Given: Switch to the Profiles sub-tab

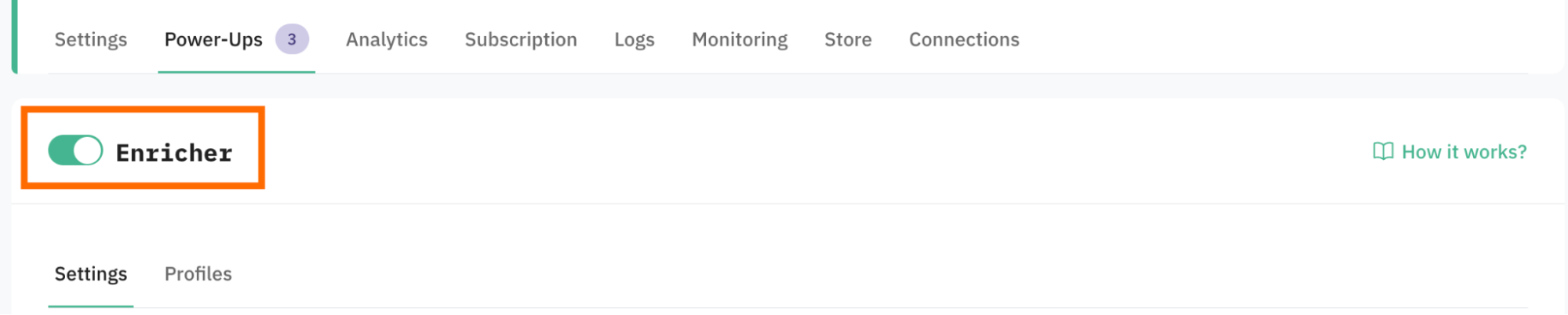Looking at the screenshot, I should pyautogui.click(x=198, y=273).
